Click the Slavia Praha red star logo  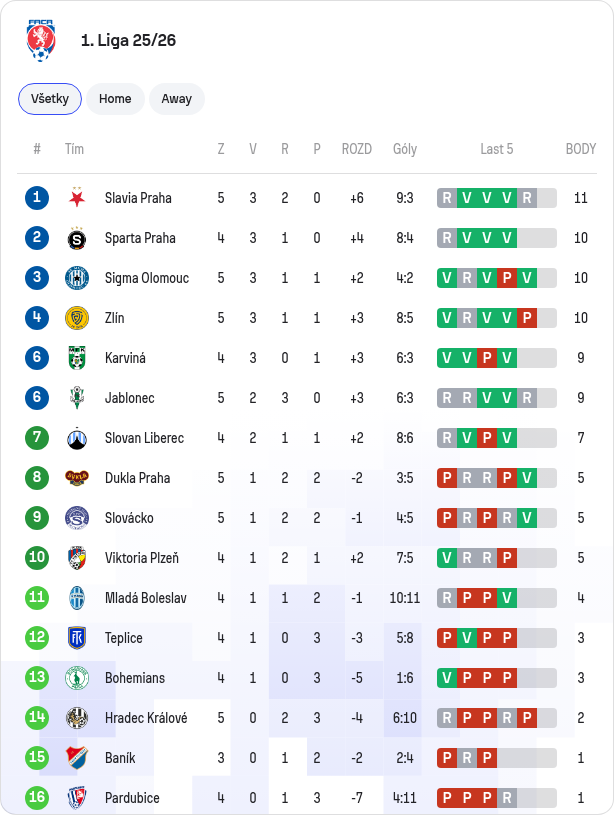[77, 198]
